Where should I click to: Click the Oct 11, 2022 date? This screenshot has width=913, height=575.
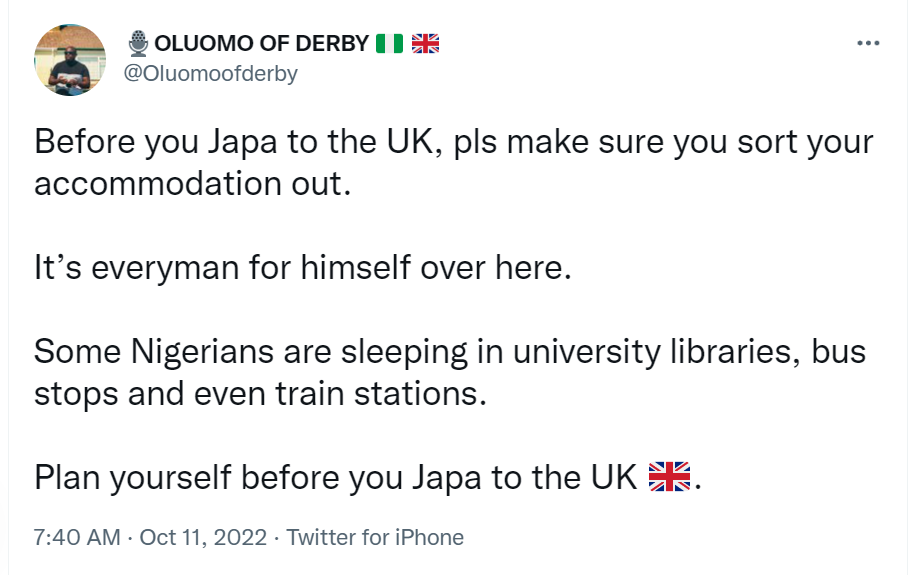tap(203, 537)
